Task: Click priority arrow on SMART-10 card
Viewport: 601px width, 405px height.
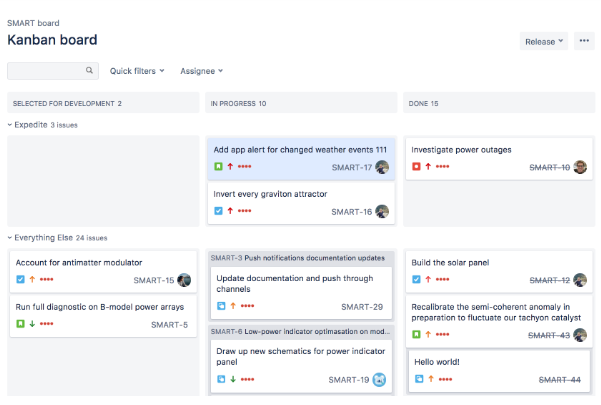Action: [428, 166]
